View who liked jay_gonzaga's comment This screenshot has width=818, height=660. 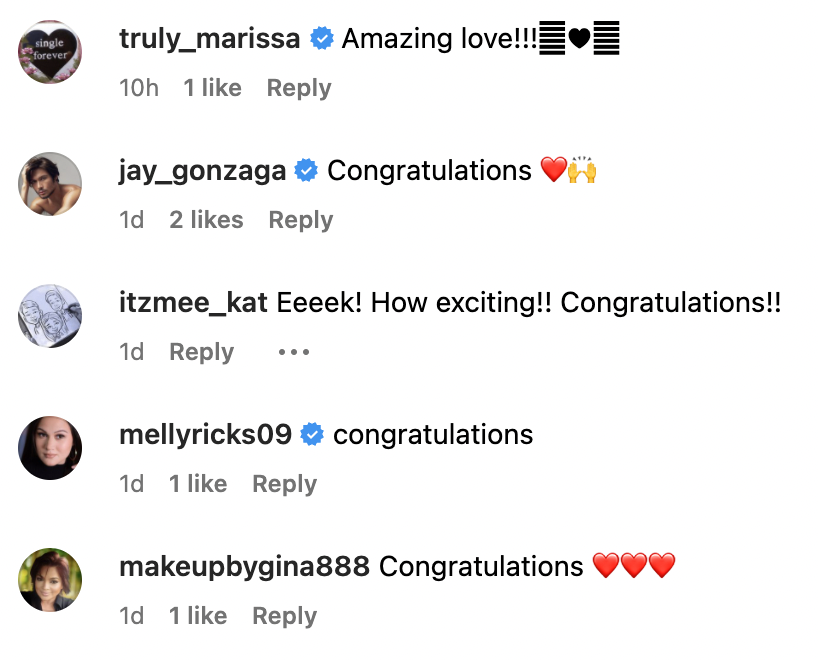206,219
